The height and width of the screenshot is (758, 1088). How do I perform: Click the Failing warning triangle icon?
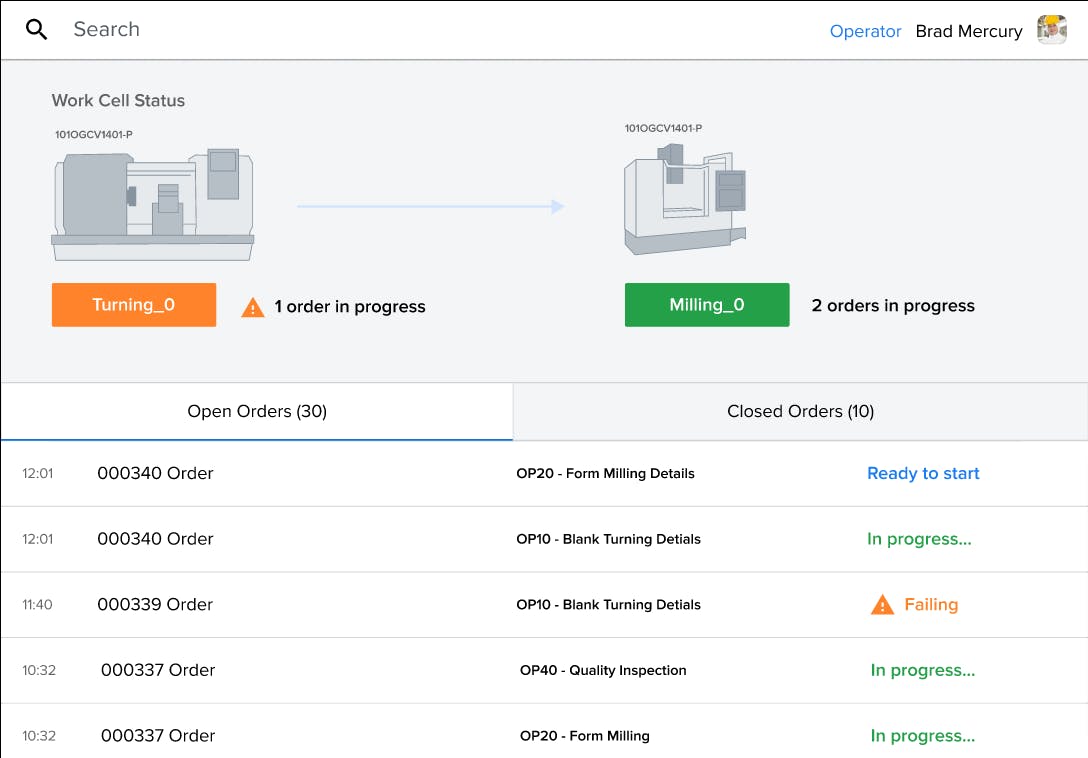(x=882, y=605)
